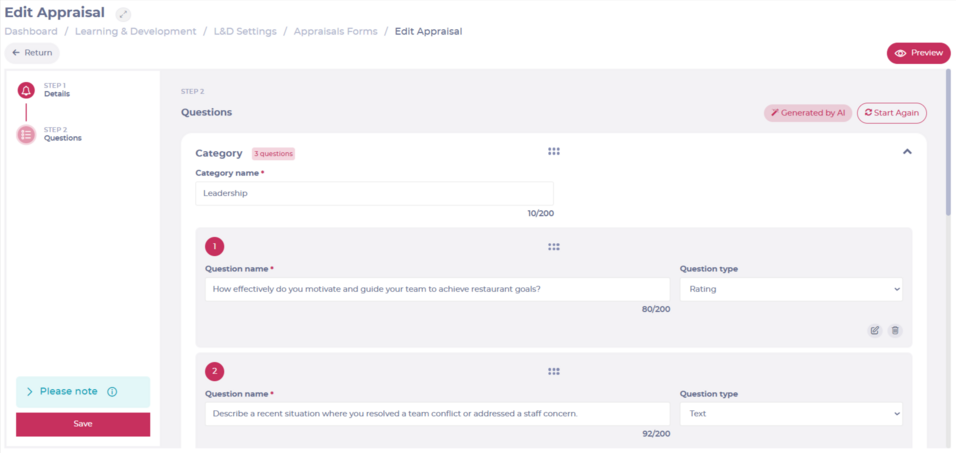Image resolution: width=956 pixels, height=453 pixels.
Task: Click the Step 2 Questions list icon
Action: coord(27,134)
